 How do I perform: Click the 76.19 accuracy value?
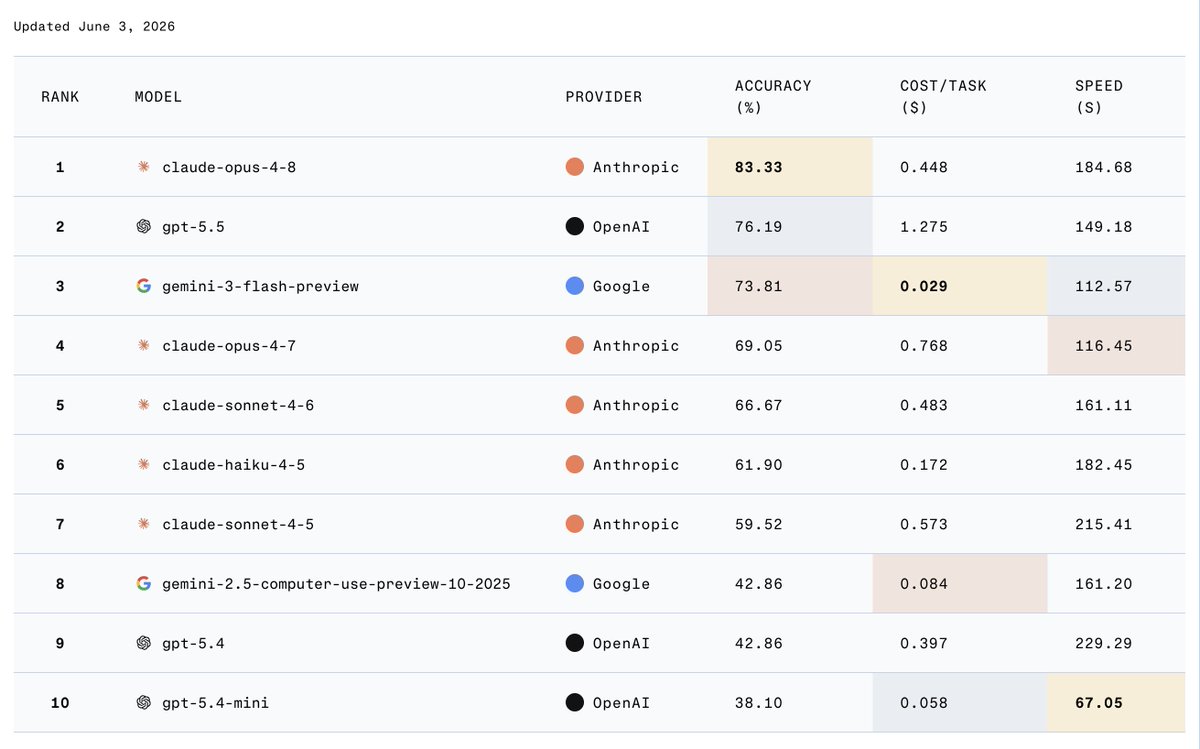pos(759,227)
